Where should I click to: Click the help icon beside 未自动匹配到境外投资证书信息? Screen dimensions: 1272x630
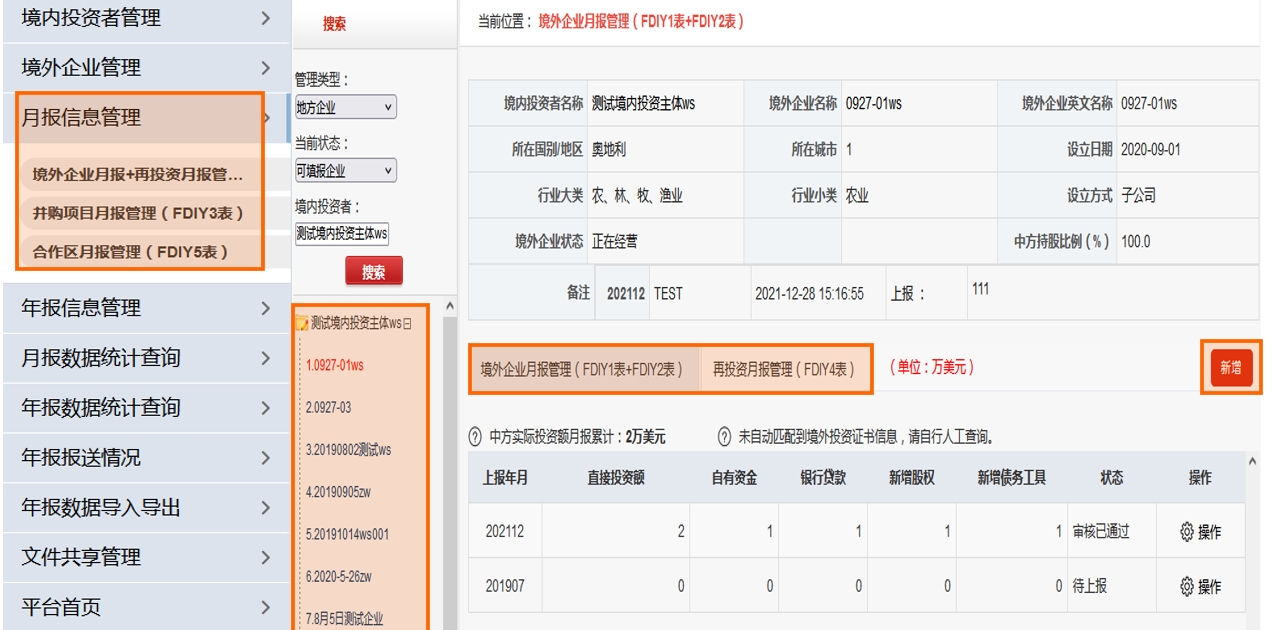[x=725, y=437]
